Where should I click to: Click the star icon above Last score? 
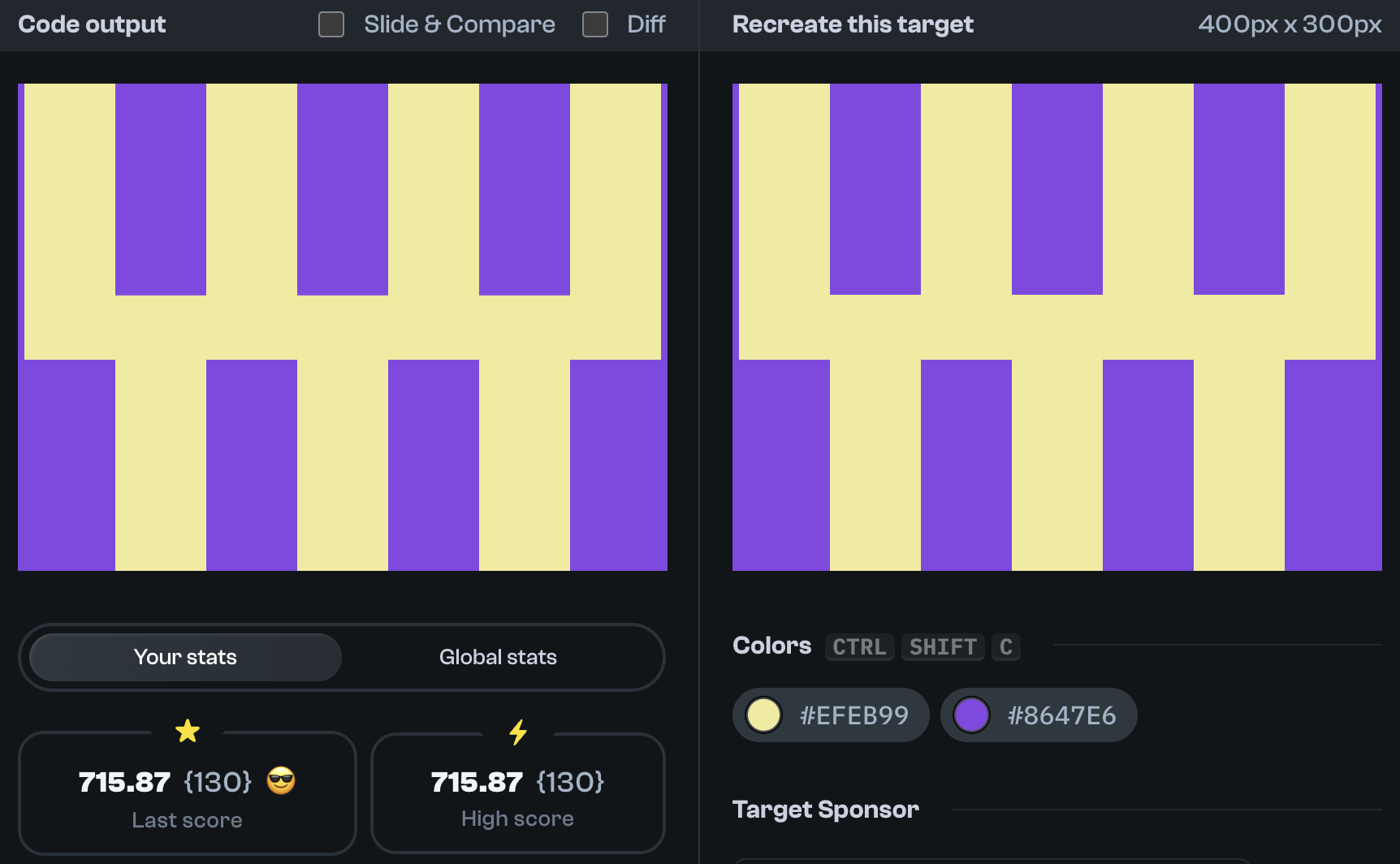click(188, 731)
